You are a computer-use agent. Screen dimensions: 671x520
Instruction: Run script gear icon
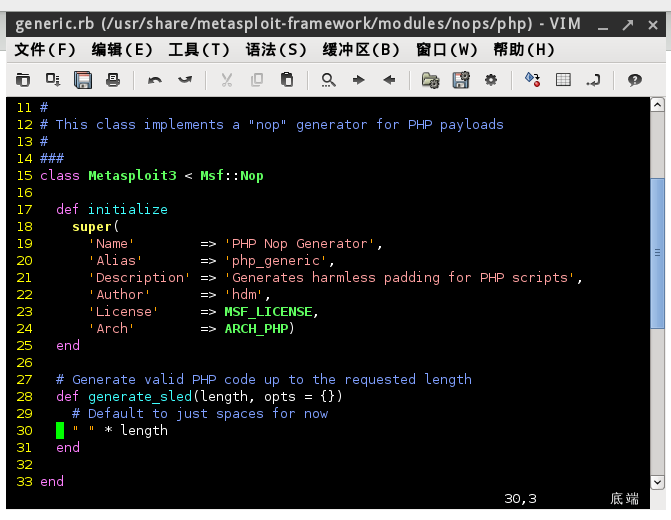pos(491,80)
